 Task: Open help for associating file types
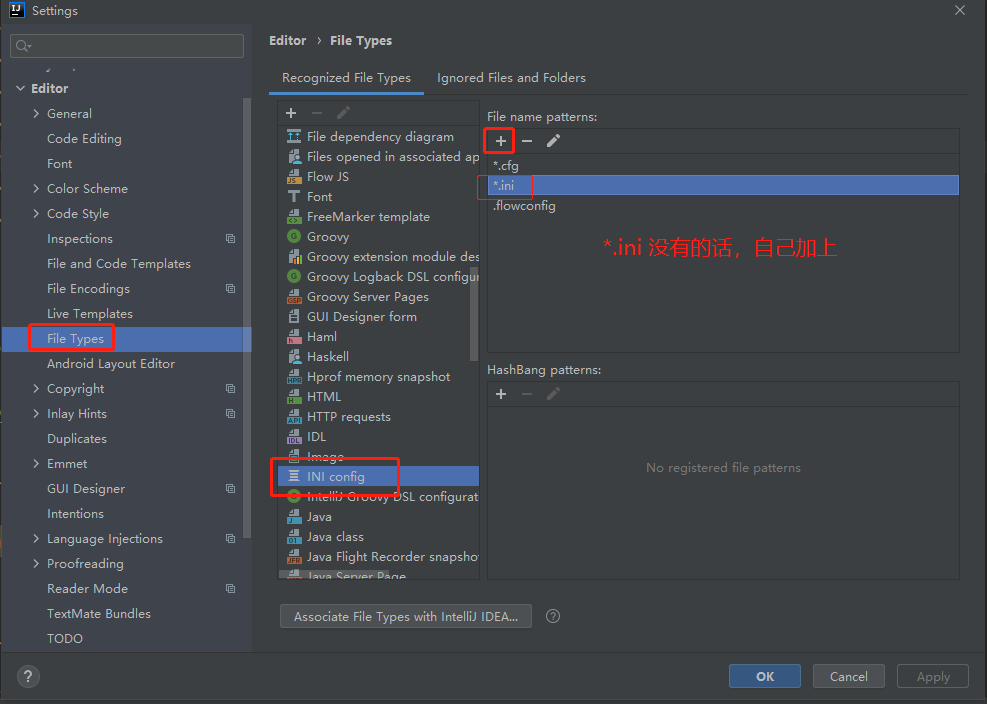pyautogui.click(x=553, y=616)
